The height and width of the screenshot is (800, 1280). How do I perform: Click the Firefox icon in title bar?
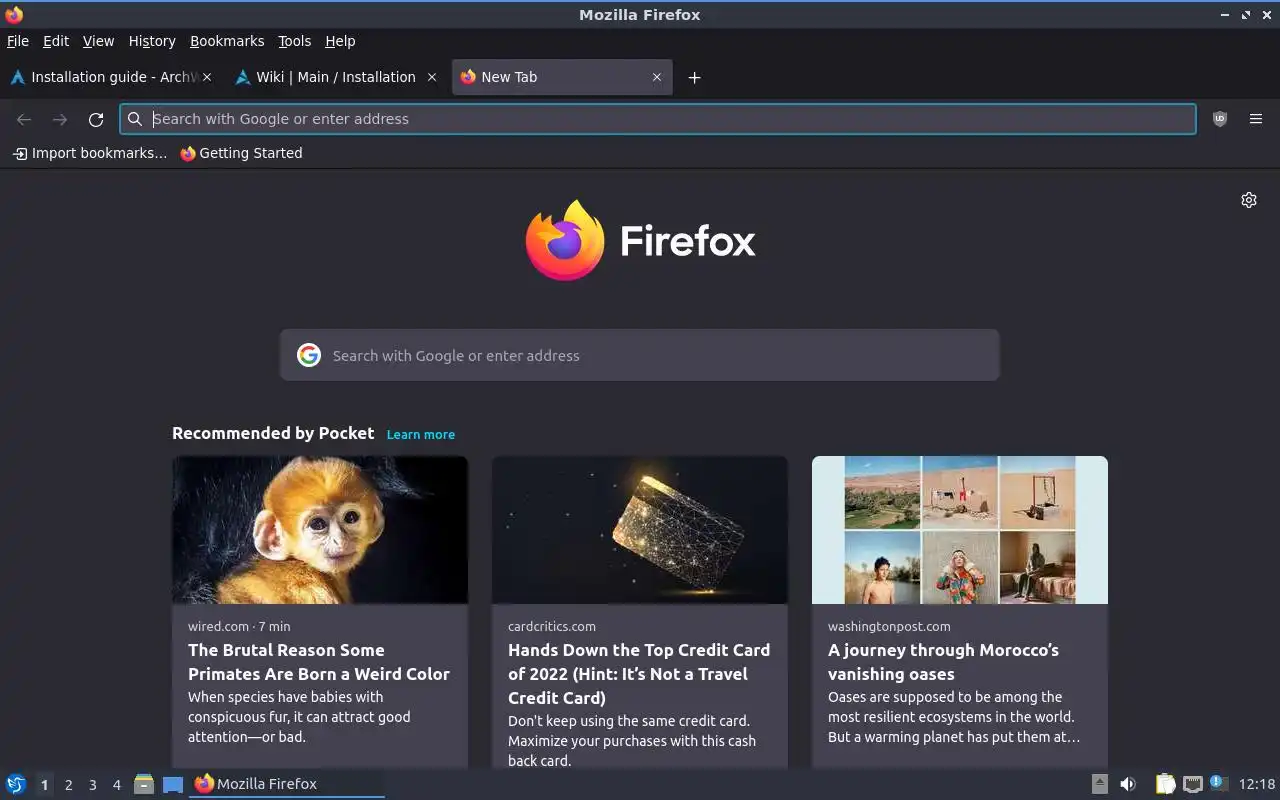14,14
